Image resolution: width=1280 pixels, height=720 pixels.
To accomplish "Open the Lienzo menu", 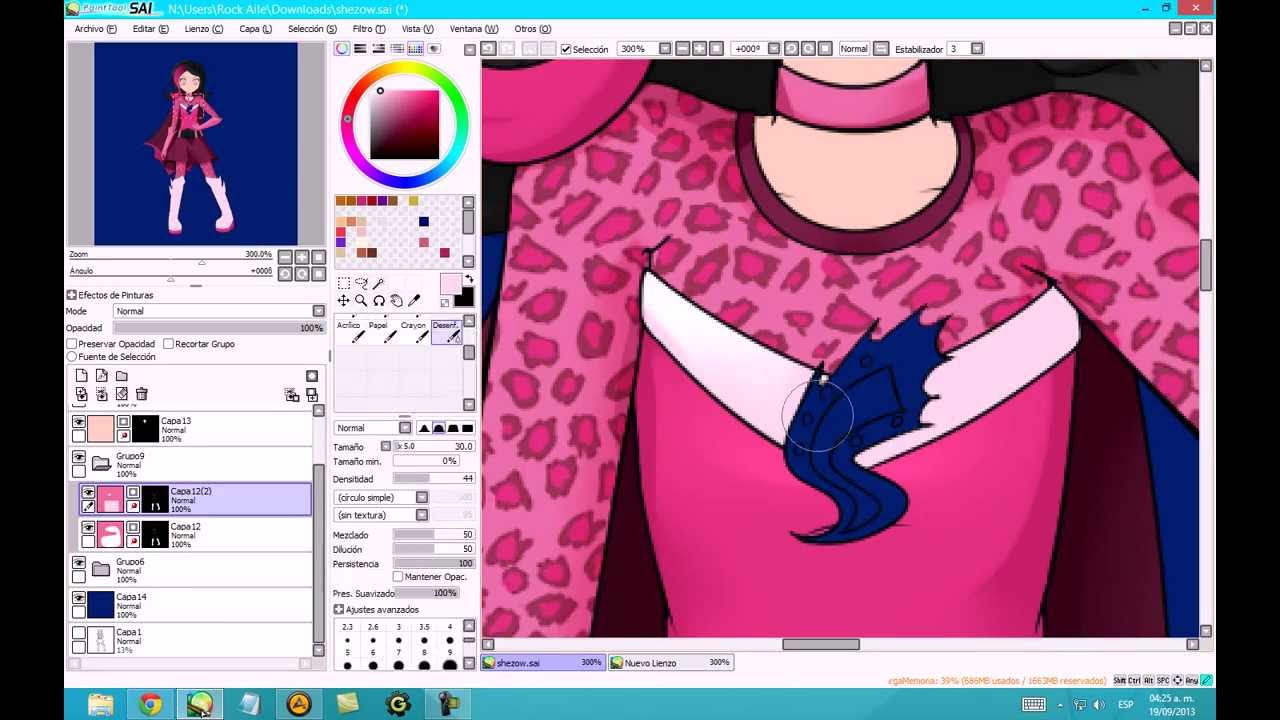I will coord(204,29).
